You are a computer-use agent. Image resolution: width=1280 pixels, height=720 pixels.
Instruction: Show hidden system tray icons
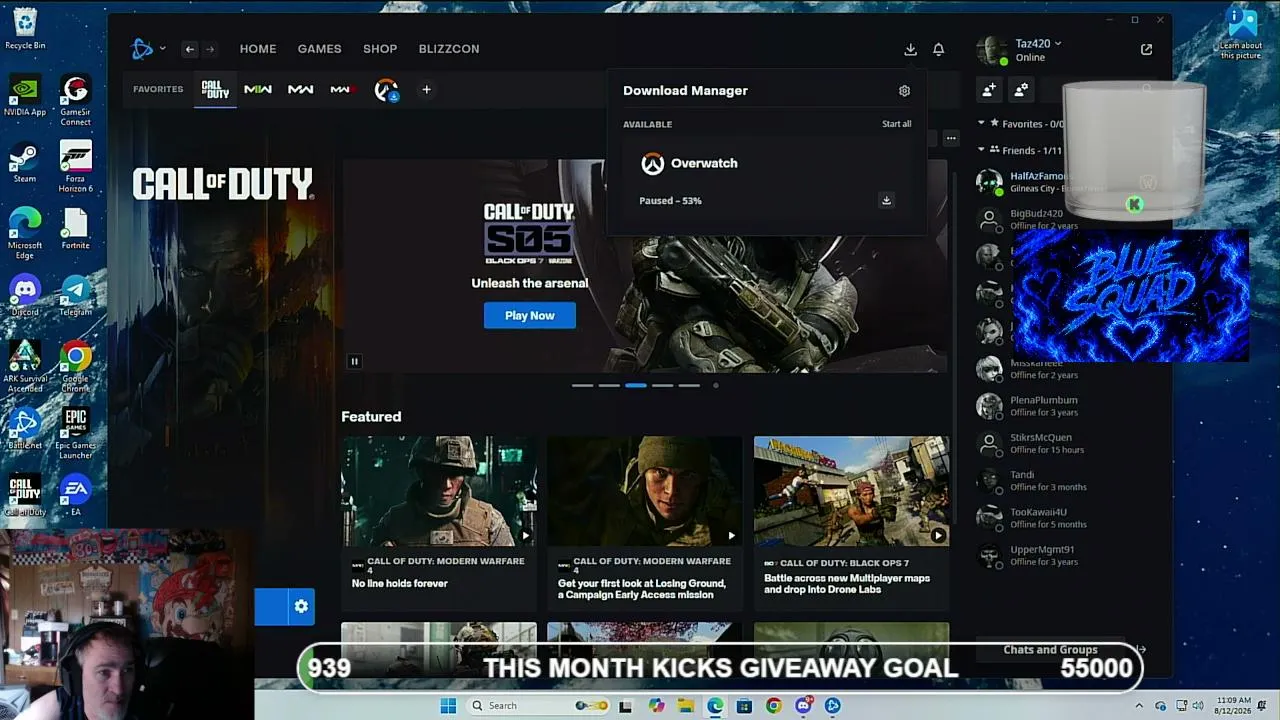(x=1138, y=706)
